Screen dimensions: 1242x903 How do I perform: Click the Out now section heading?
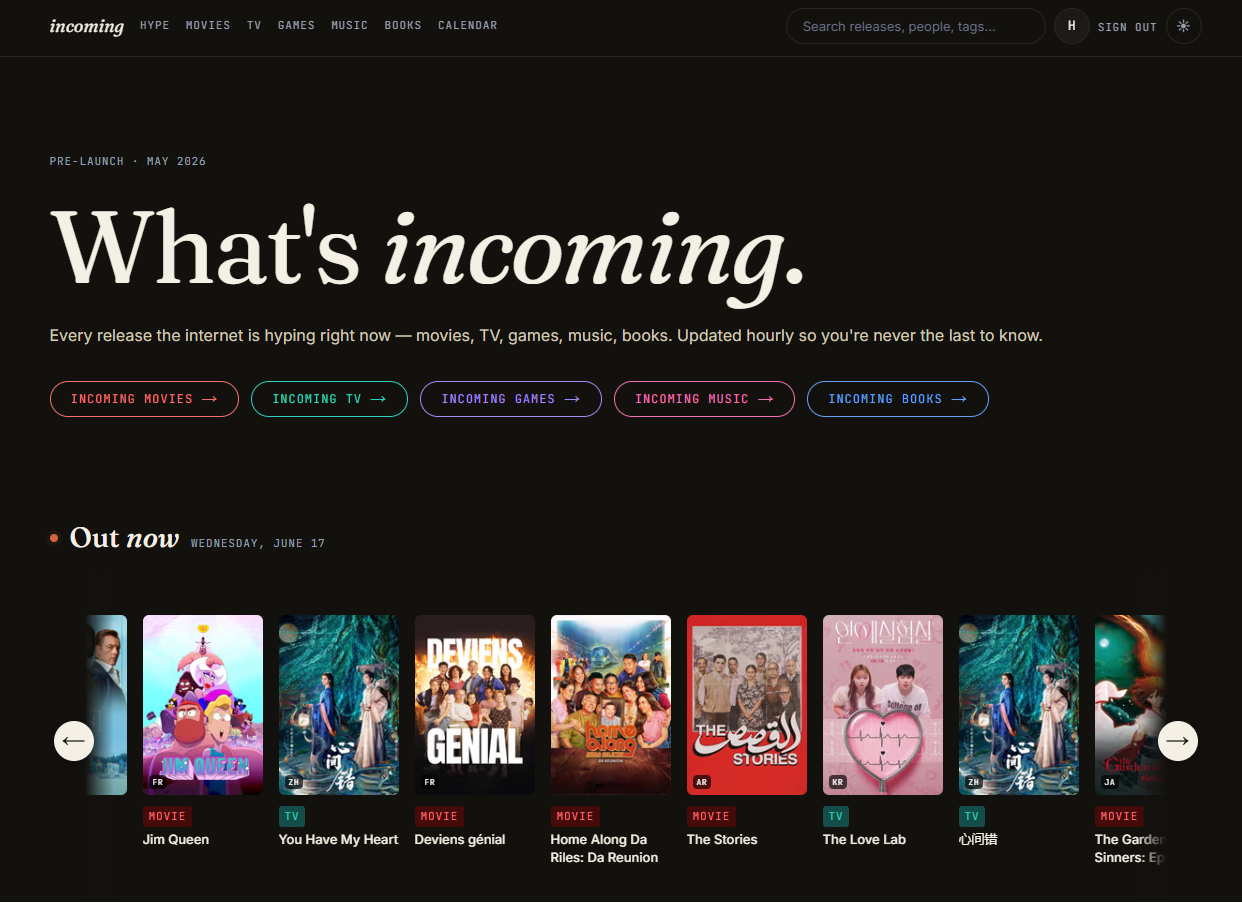coord(124,539)
